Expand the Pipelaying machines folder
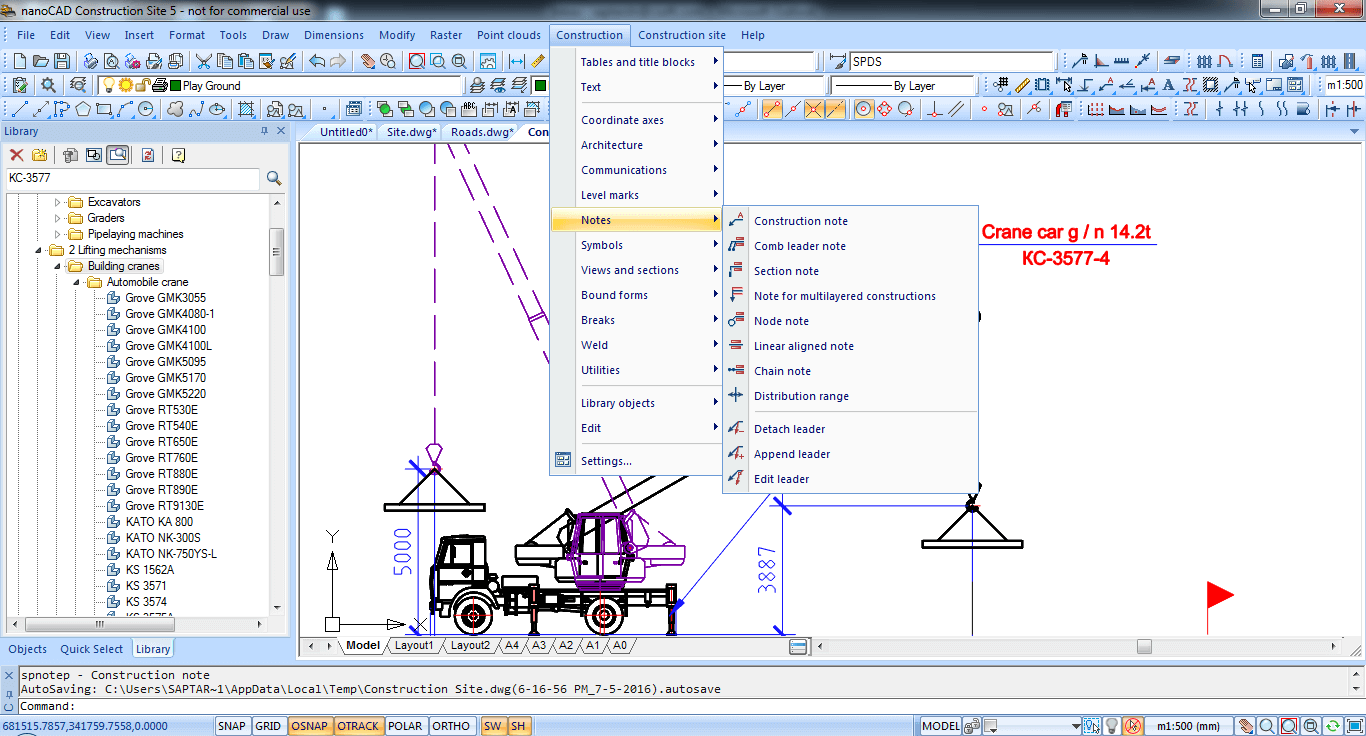Screen dimensions: 1366x736 57,234
